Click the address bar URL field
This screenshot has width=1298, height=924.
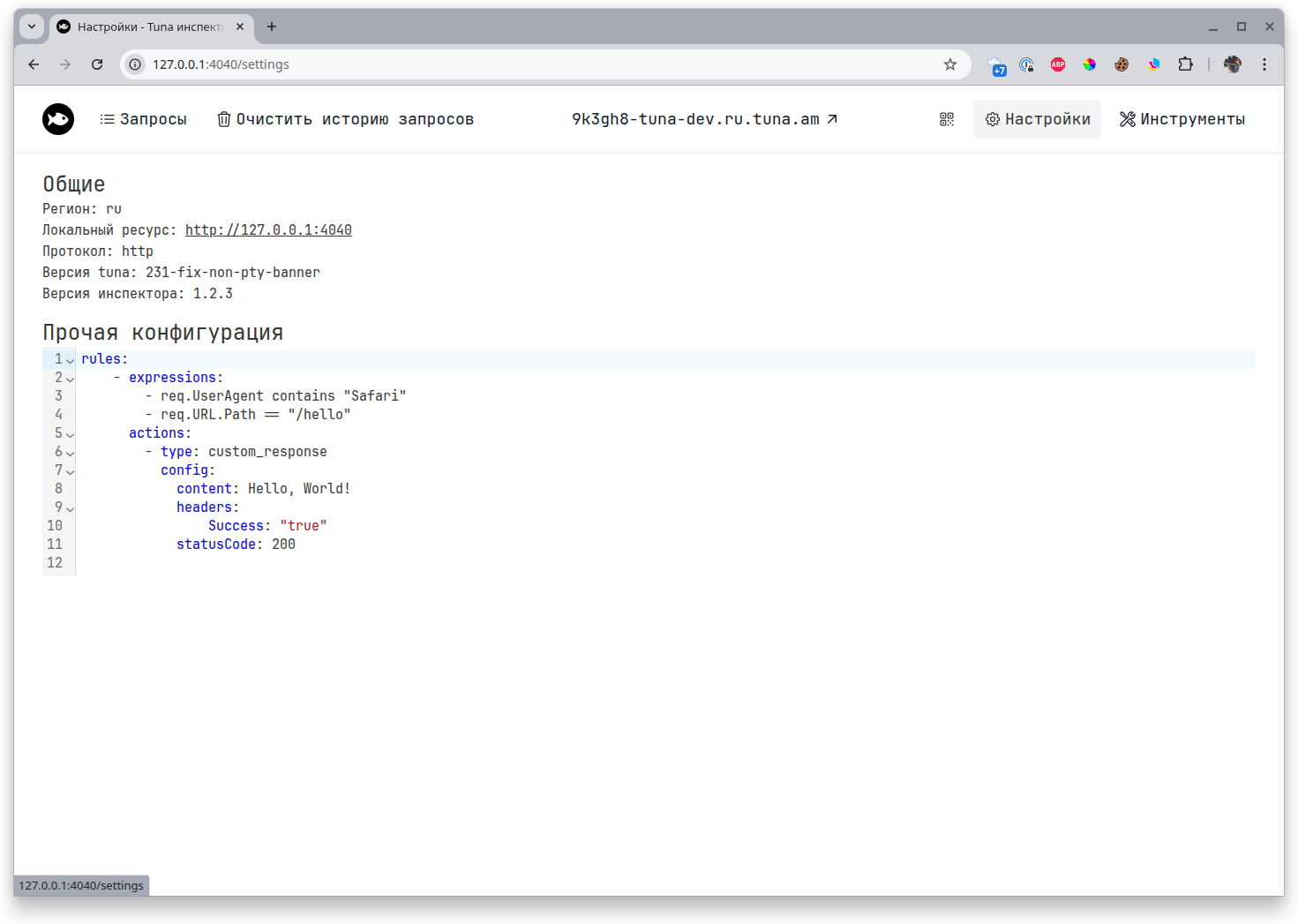(x=529, y=64)
